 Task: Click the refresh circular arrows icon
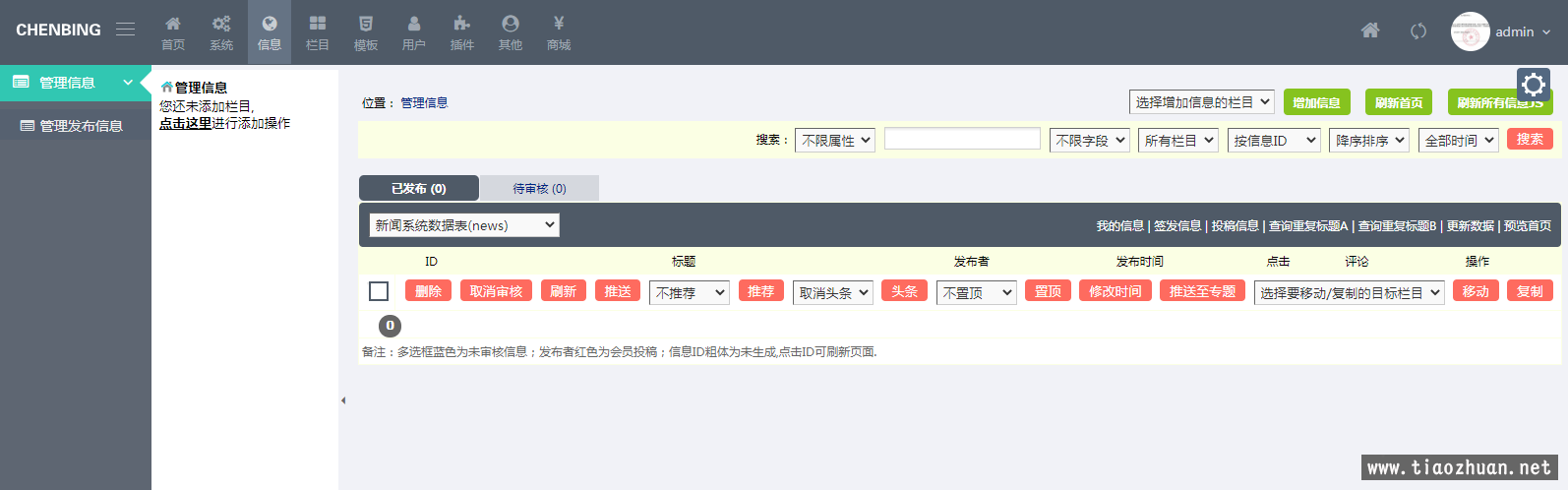(1417, 31)
